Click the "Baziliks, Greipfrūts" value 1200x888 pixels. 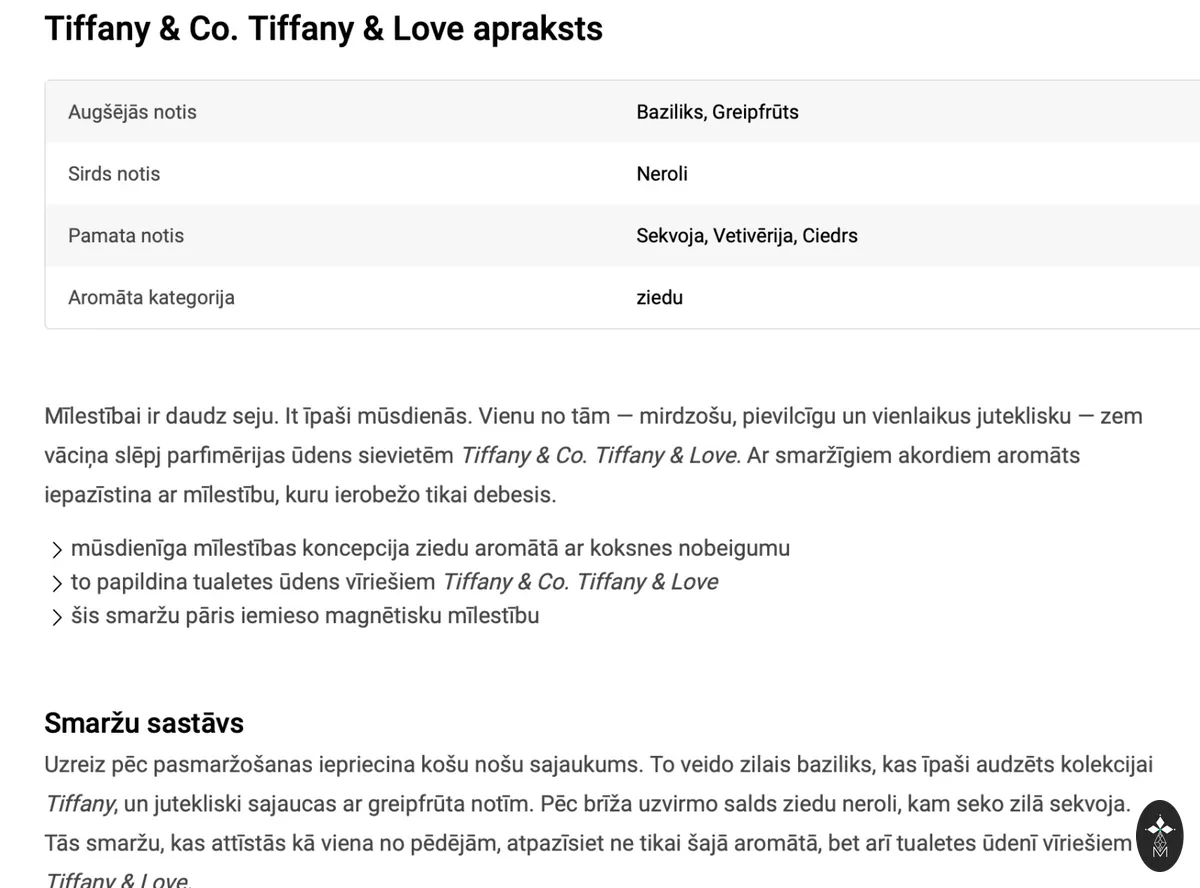(x=717, y=112)
